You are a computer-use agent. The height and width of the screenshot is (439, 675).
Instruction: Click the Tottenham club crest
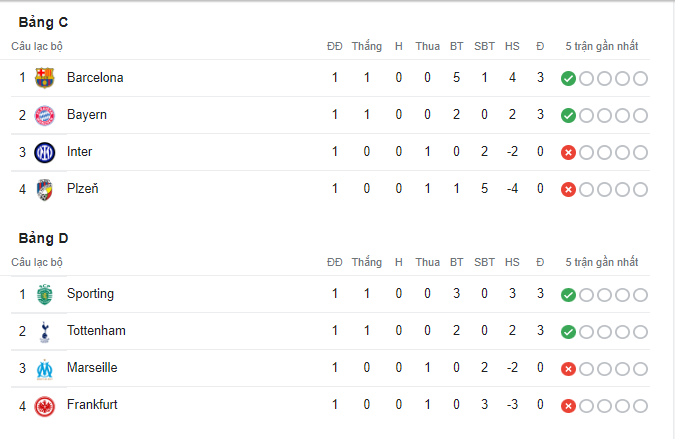pos(44,331)
